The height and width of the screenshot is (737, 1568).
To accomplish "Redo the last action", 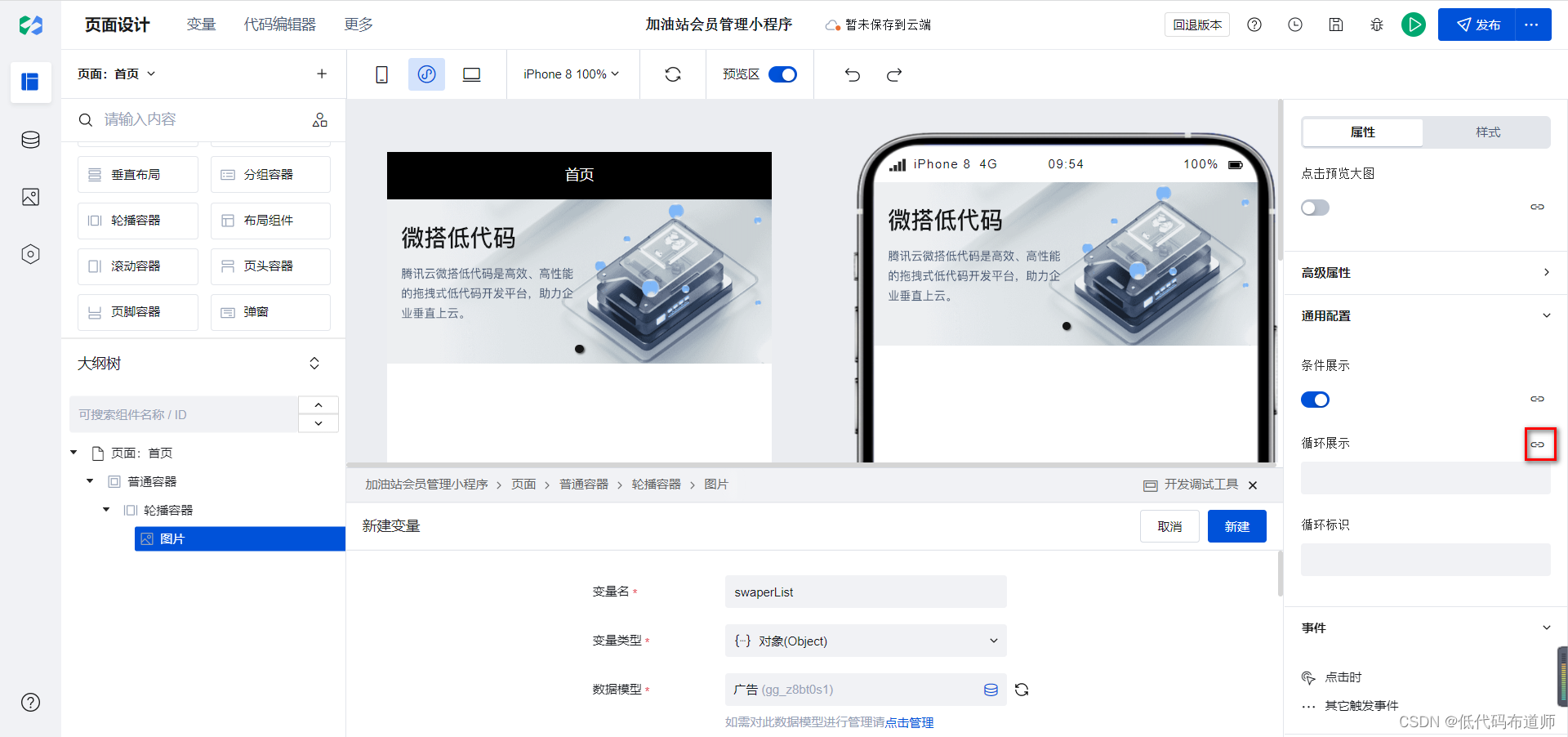I will 894,75.
